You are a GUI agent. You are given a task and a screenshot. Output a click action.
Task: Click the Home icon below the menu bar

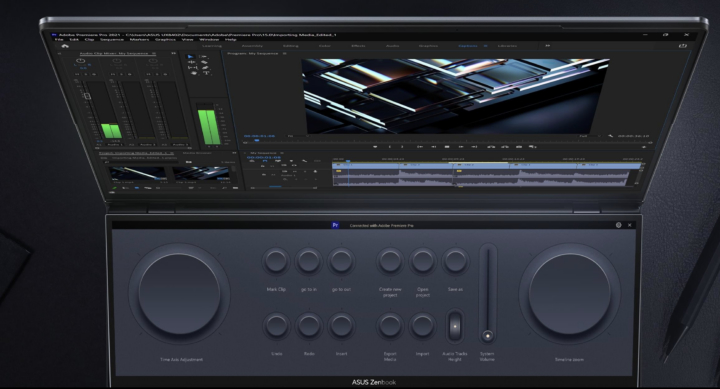click(65, 46)
